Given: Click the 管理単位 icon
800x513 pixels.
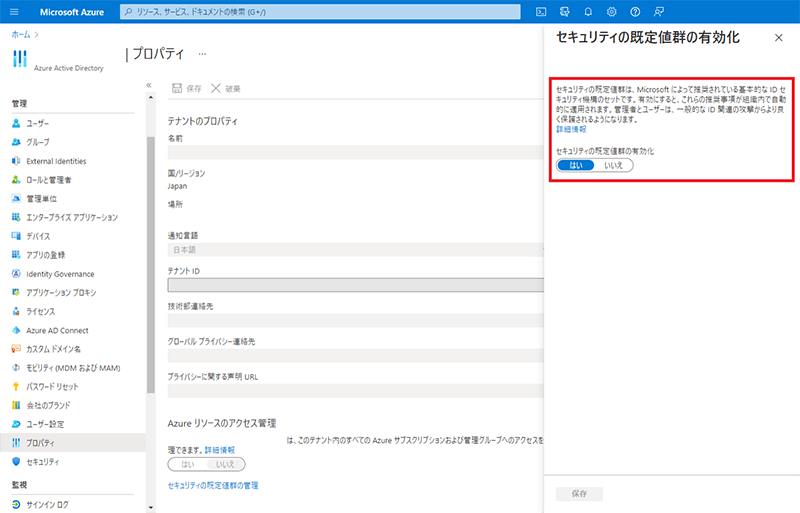Looking at the screenshot, I should pos(16,198).
